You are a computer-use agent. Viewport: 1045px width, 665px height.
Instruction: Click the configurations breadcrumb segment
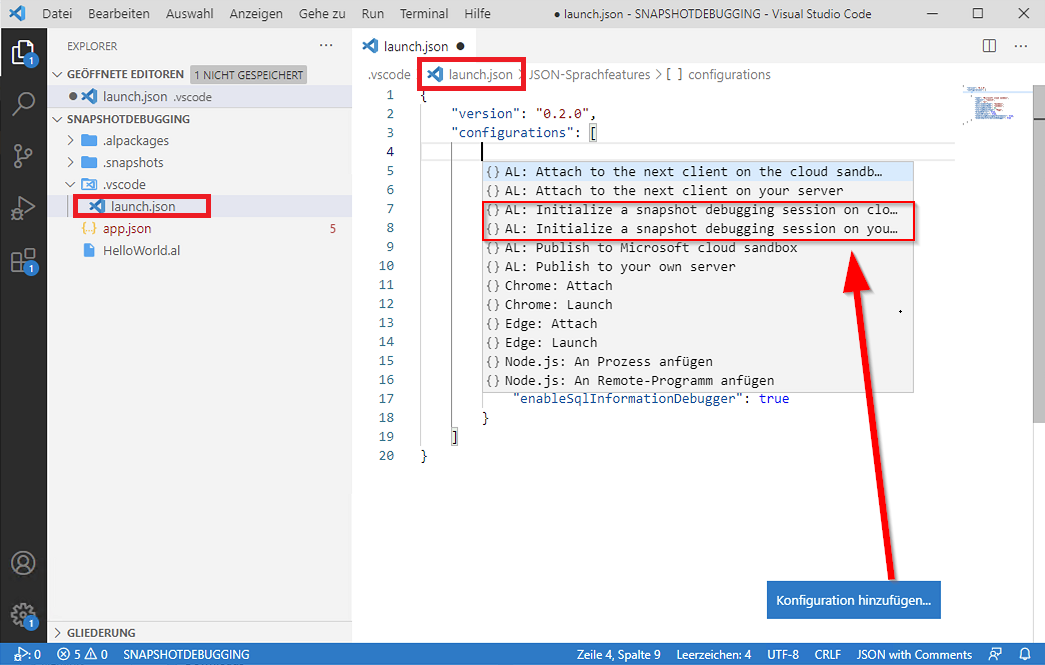coord(718,75)
